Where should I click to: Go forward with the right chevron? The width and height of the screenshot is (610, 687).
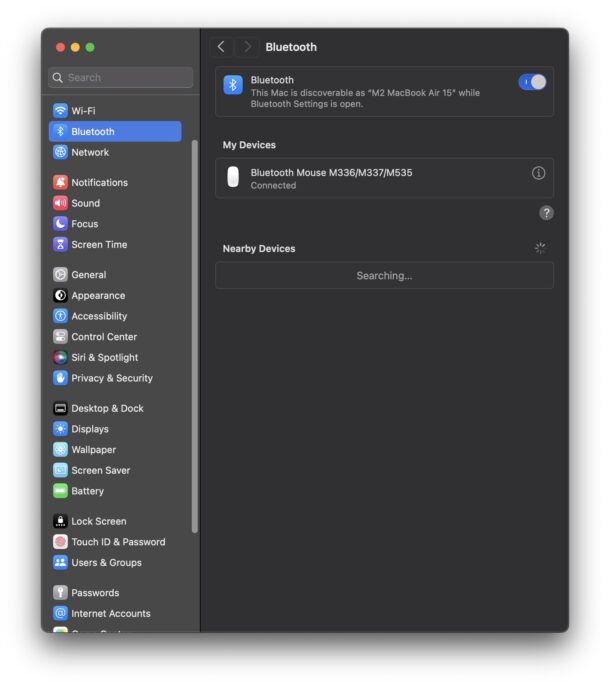coord(247,47)
